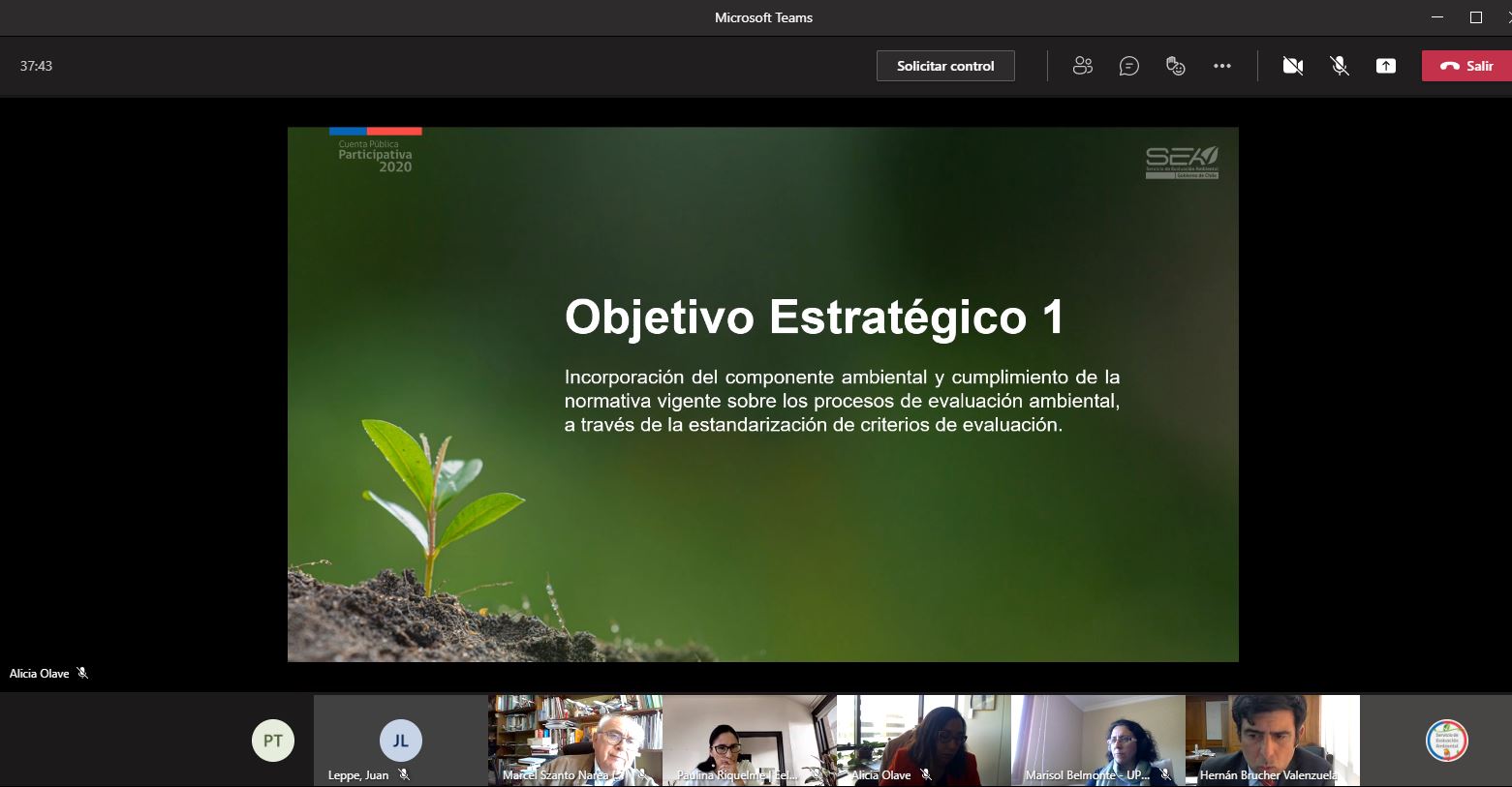Open the share content tray

coord(1385,66)
